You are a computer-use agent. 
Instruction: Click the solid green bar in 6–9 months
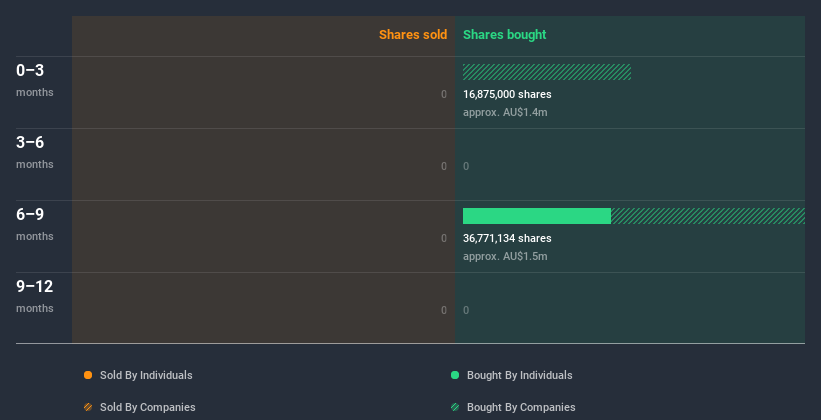tap(537, 216)
